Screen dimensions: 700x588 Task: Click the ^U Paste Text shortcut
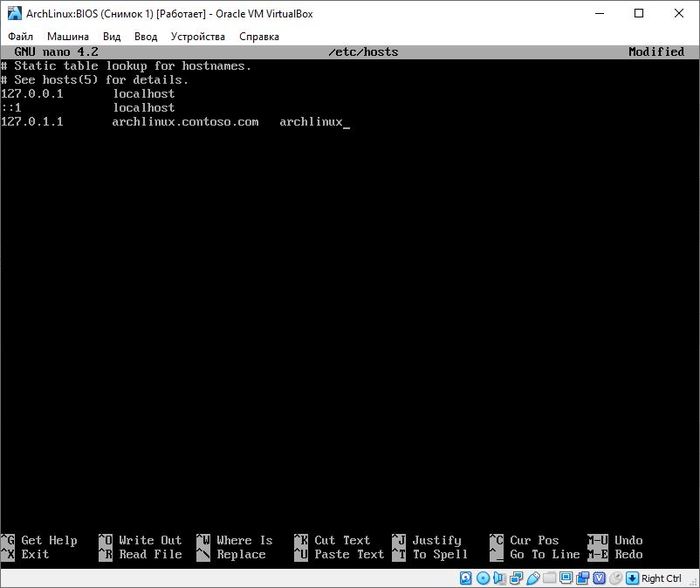click(x=339, y=554)
